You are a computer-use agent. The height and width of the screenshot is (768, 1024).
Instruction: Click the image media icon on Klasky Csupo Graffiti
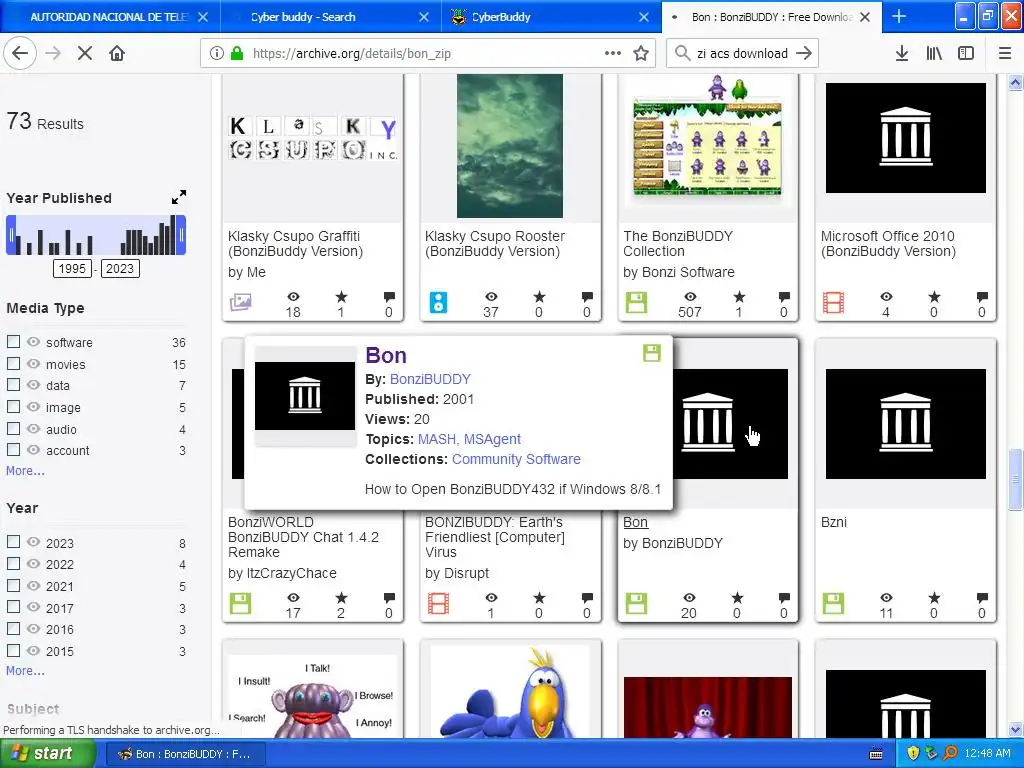coord(240,302)
